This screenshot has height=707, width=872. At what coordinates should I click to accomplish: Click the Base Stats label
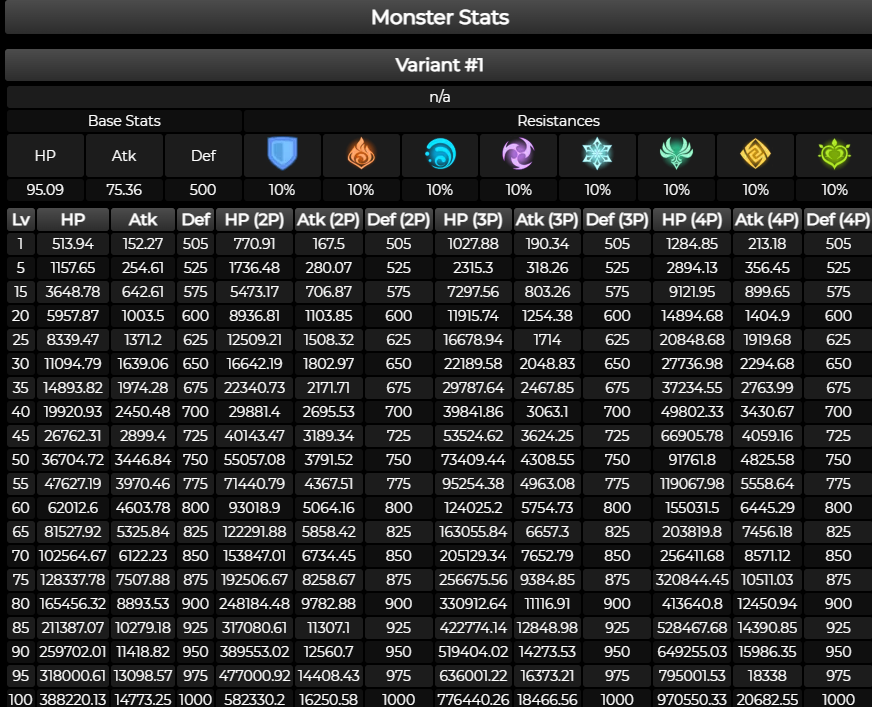[124, 121]
